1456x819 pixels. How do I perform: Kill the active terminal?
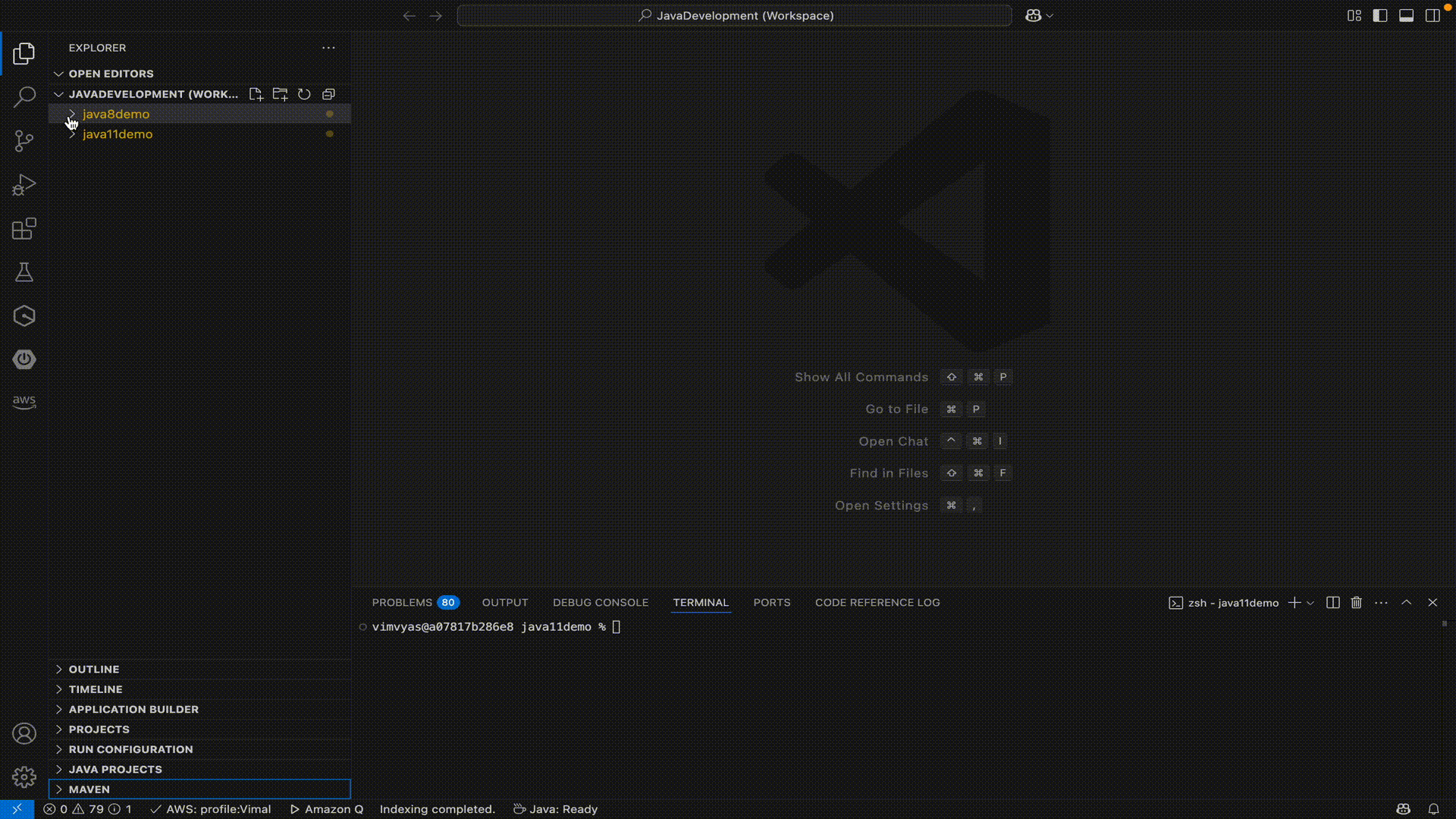(x=1356, y=602)
